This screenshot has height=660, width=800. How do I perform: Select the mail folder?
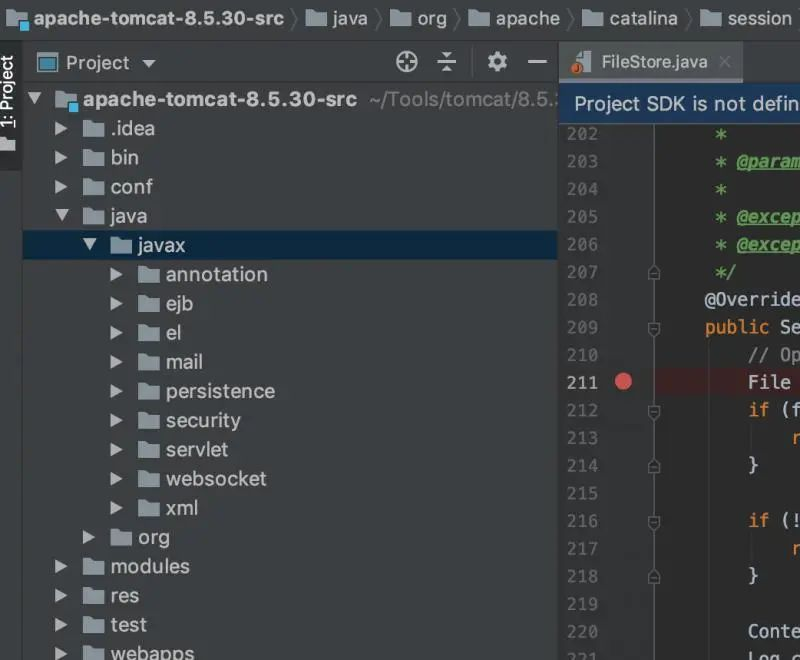click(170, 362)
